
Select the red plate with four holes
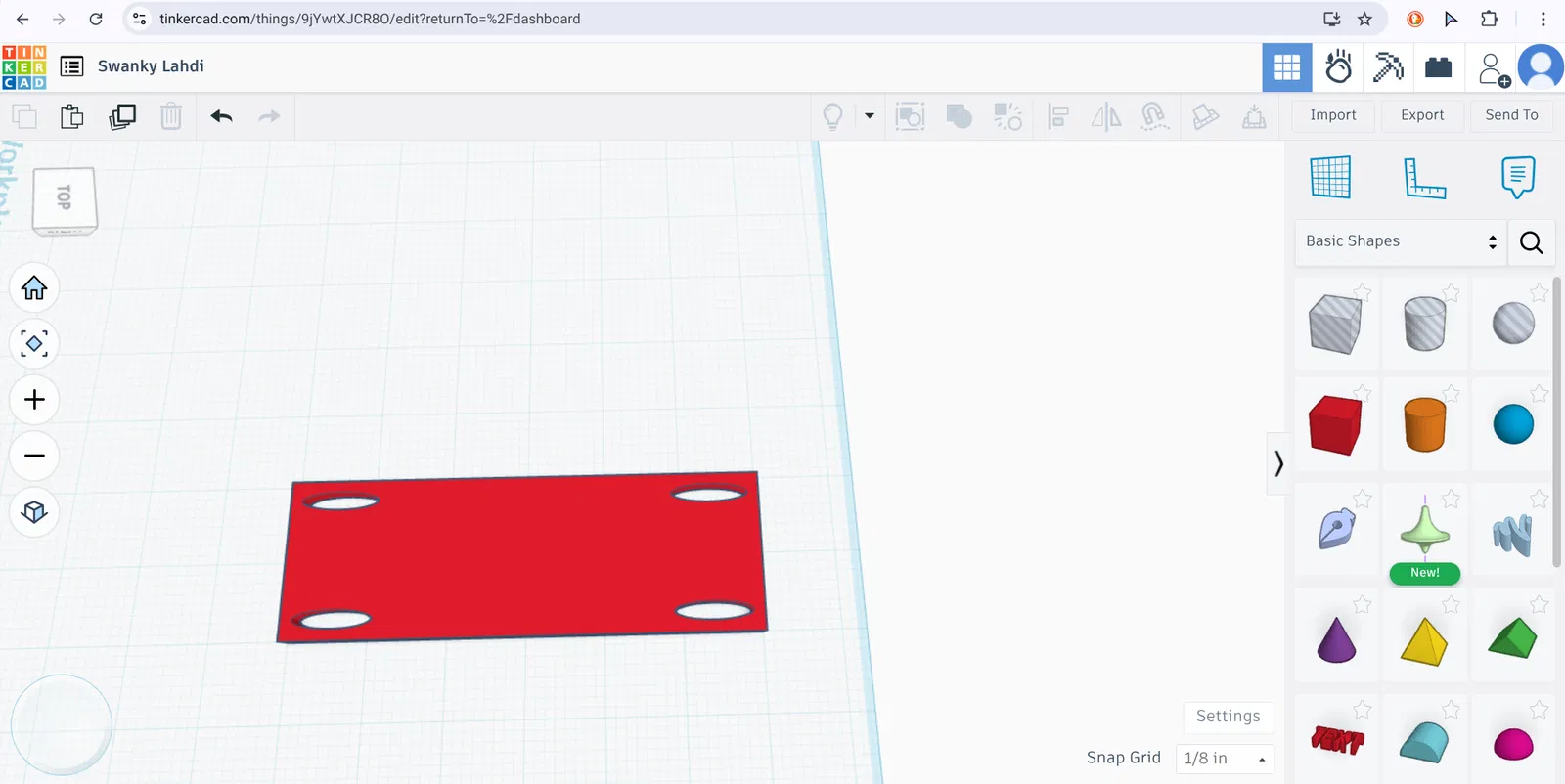click(522, 558)
